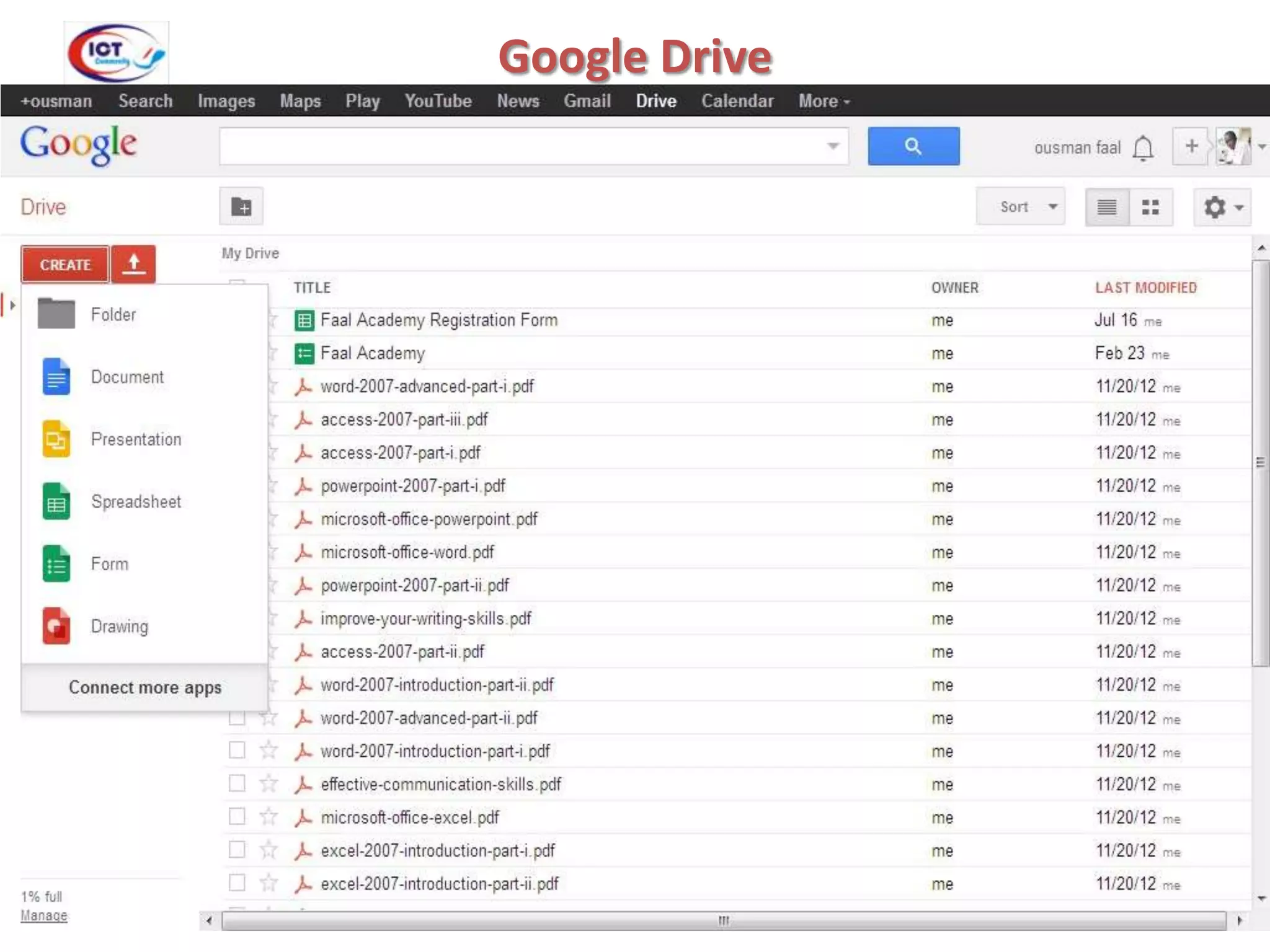The image size is (1270, 952).
Task: Choose the green Spreadsheet icon
Action: click(56, 501)
